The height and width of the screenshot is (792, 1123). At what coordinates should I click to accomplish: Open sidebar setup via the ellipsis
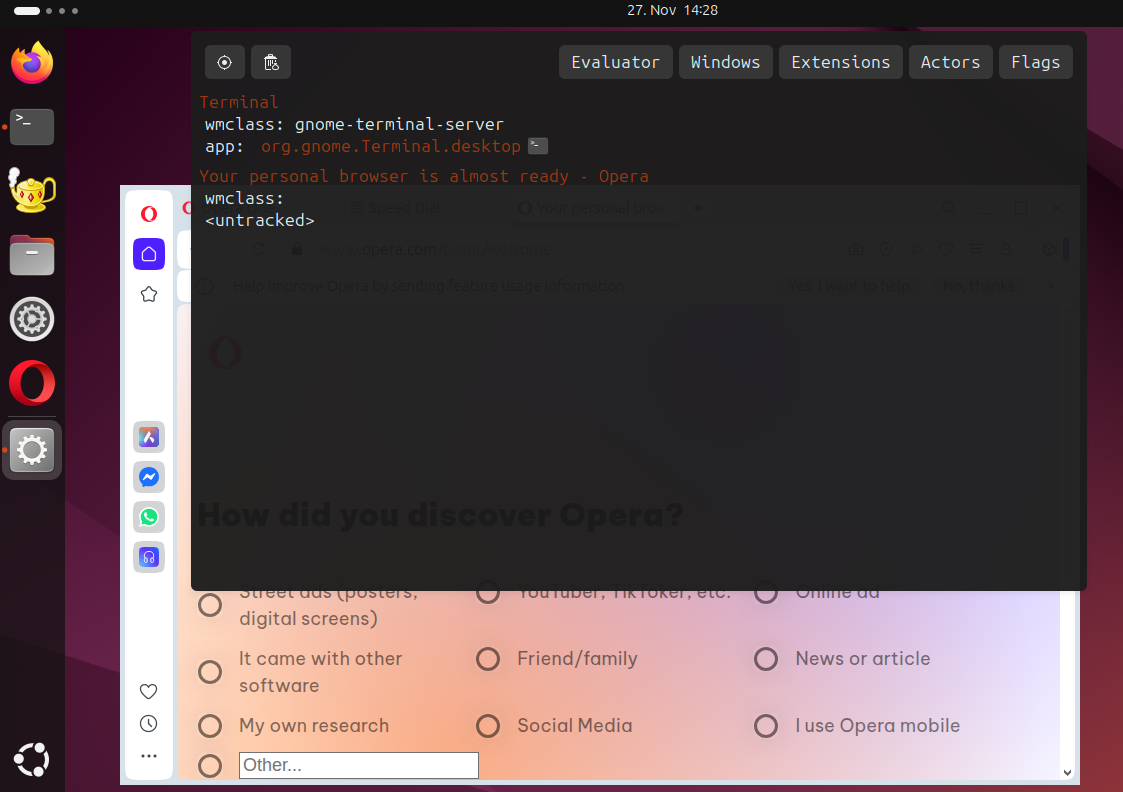pyautogui.click(x=148, y=756)
